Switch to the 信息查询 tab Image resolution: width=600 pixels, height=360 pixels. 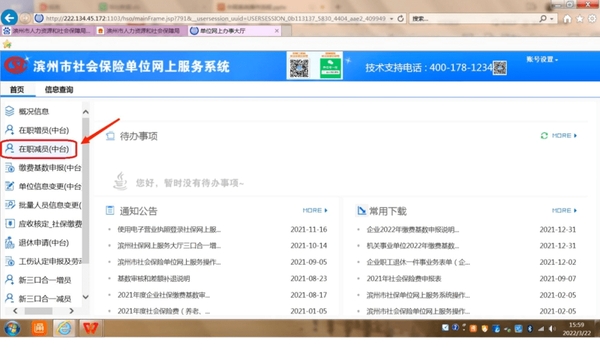[59, 90]
